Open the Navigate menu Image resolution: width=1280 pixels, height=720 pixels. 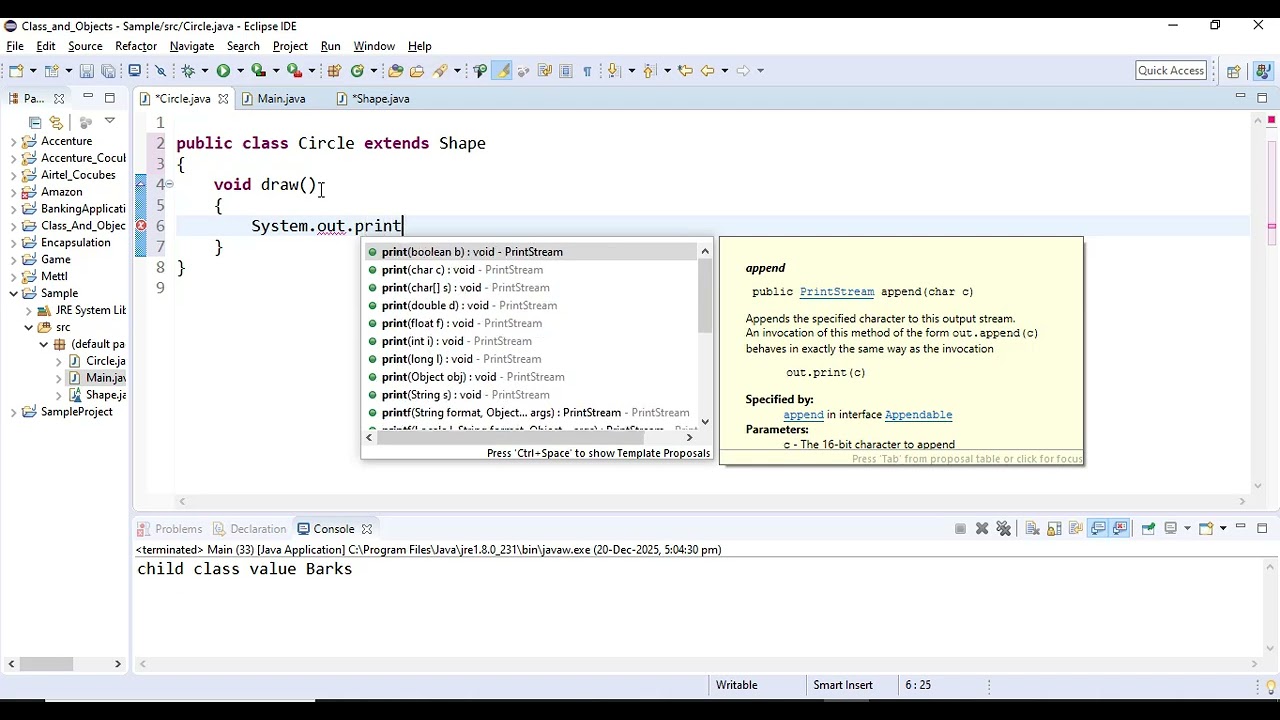(x=192, y=46)
